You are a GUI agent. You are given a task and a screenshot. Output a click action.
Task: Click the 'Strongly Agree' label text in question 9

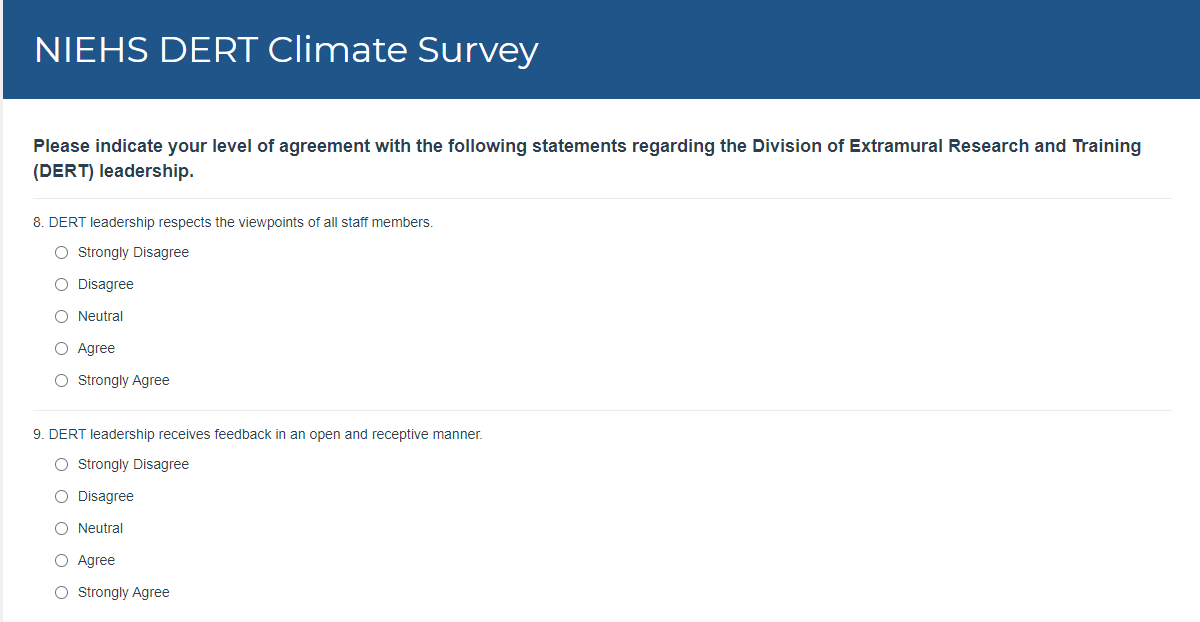click(x=124, y=592)
